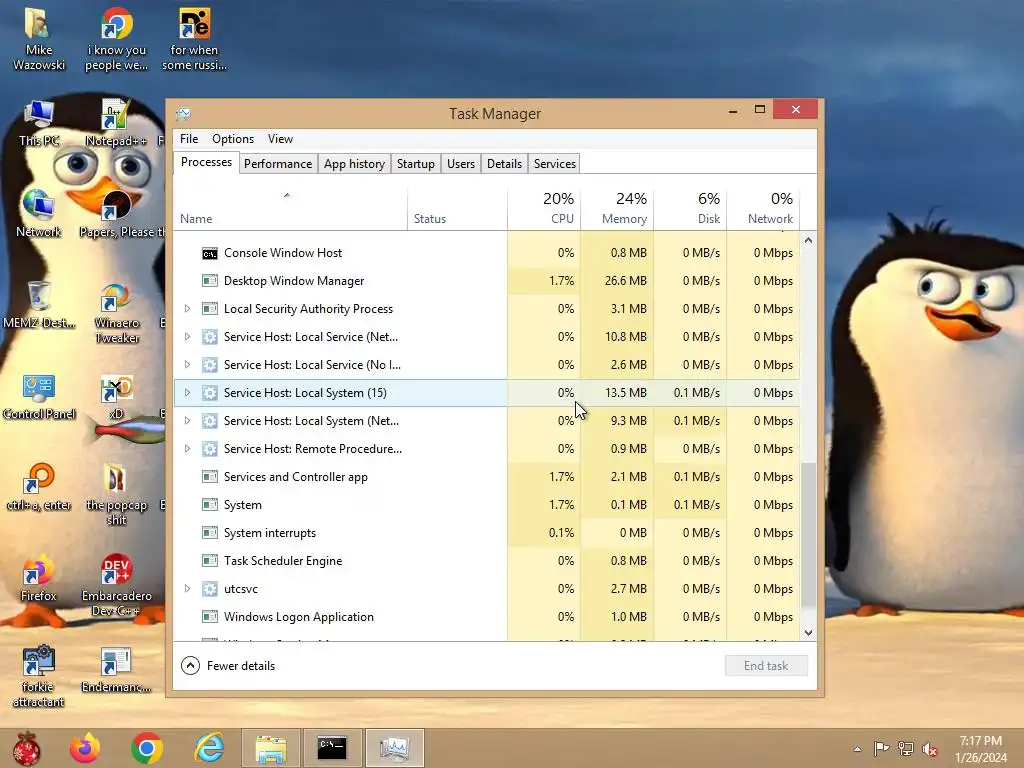1024x768 pixels.
Task: Sort processes by Name column
Action: tap(291, 209)
